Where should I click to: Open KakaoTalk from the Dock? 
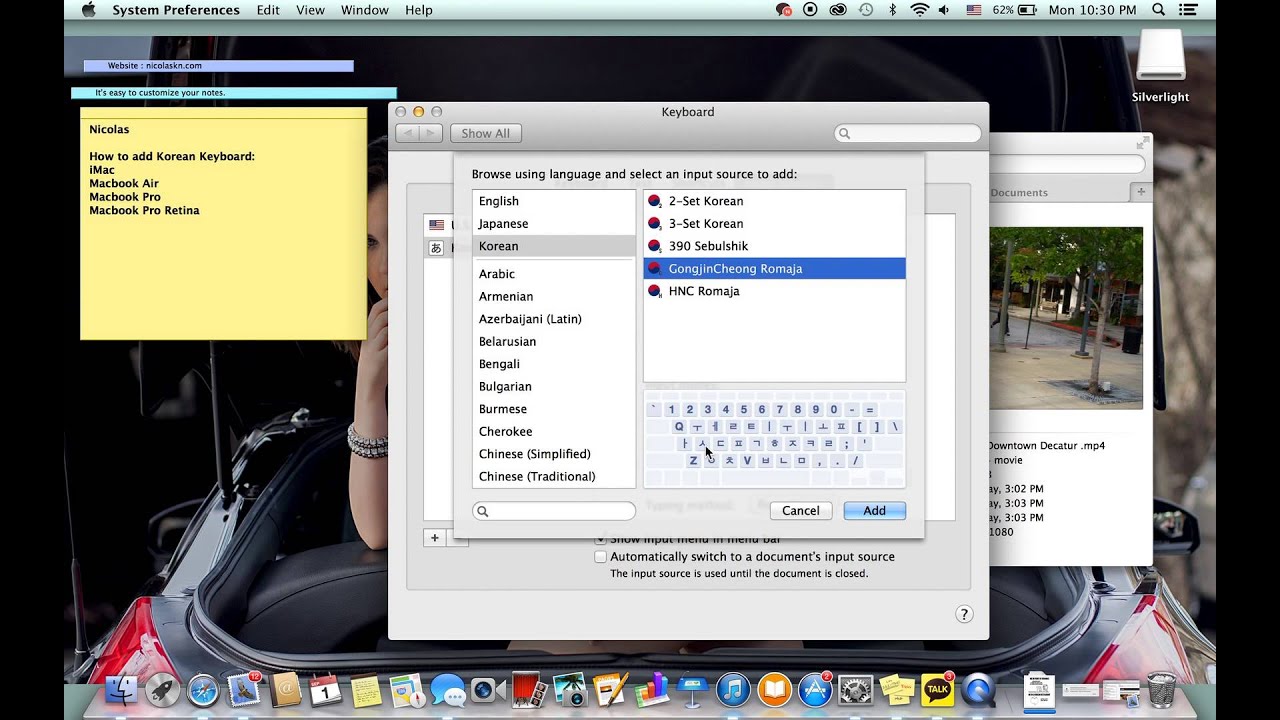[938, 689]
